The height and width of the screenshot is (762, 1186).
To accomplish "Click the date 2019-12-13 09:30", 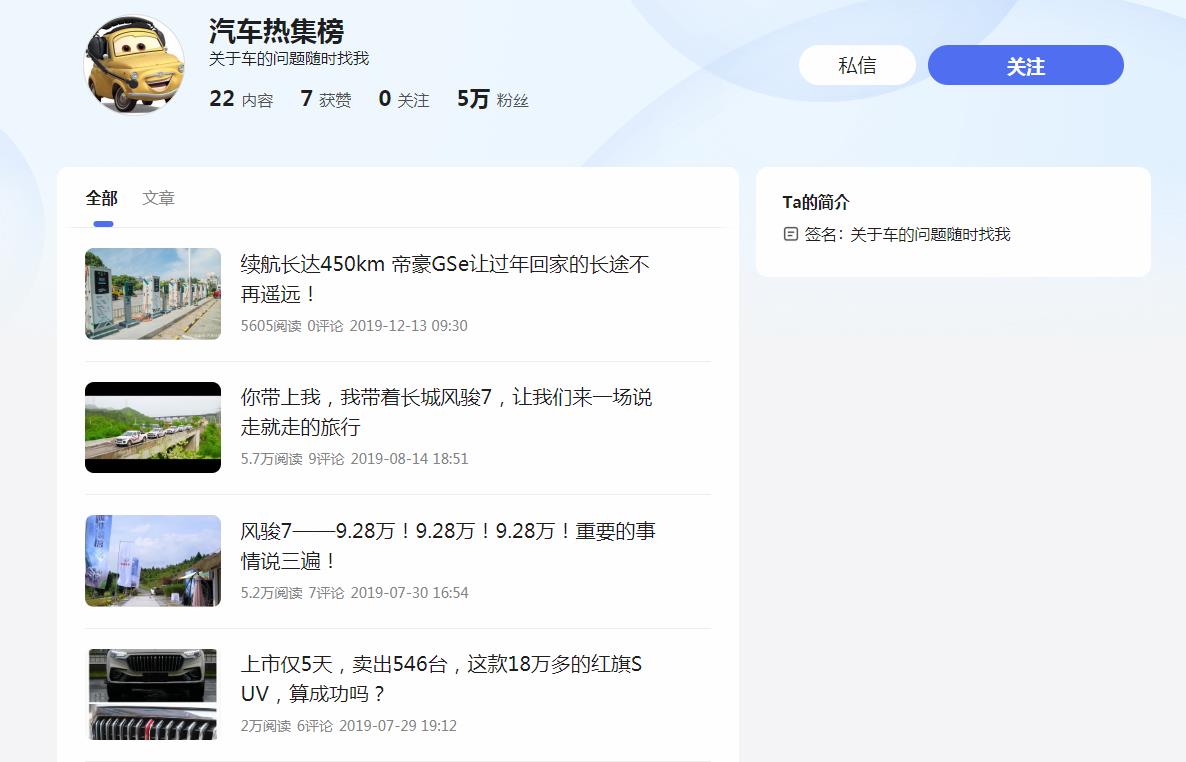I will (408, 325).
